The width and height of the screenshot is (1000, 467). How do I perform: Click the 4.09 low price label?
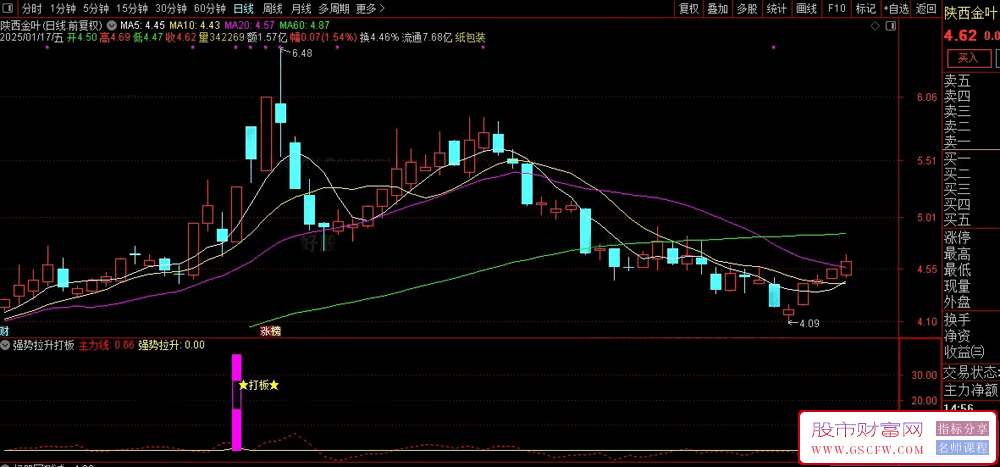click(x=809, y=323)
